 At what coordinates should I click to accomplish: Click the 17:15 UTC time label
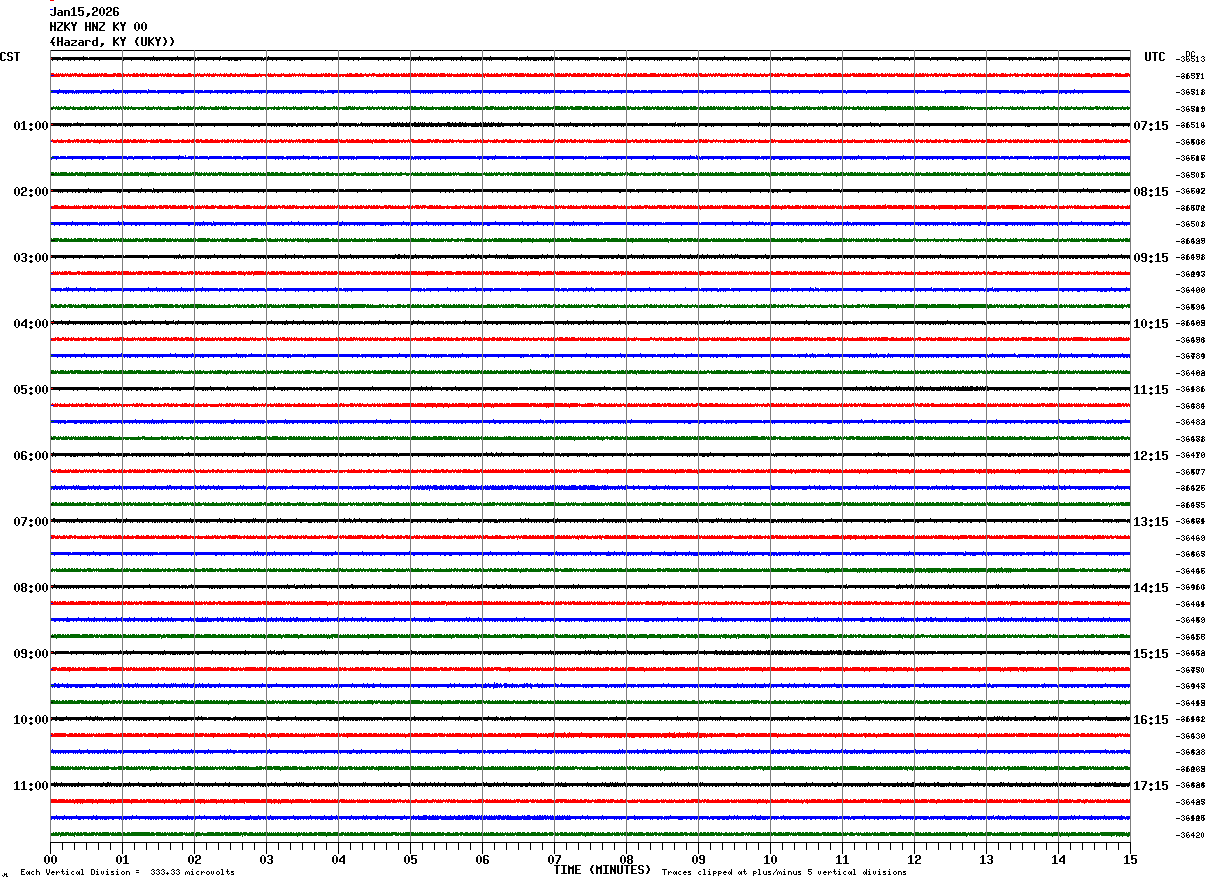pyautogui.click(x=1151, y=786)
